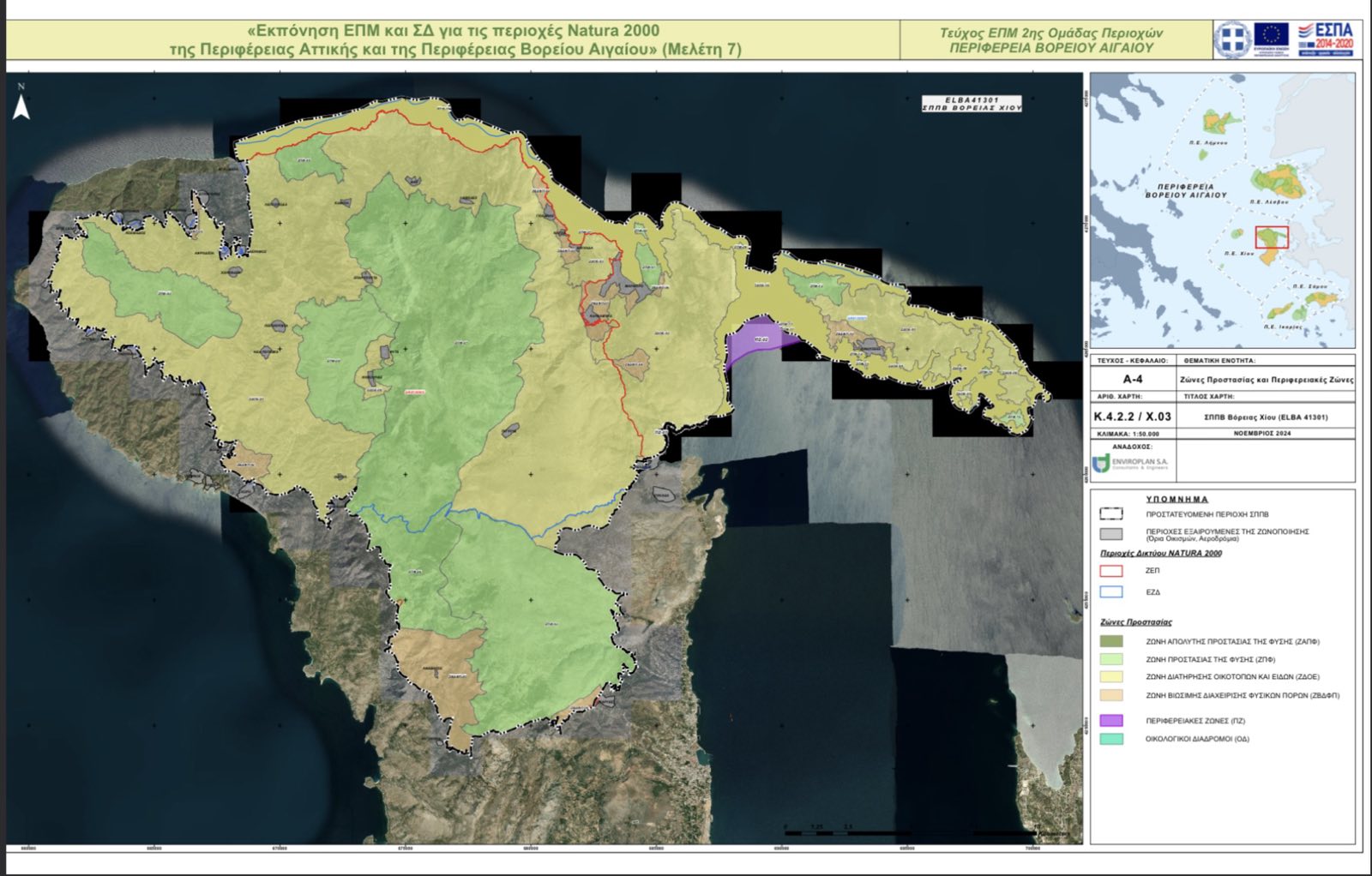The height and width of the screenshot is (876, 1372).
Task: Click the dashed-outline protected area legend symbol
Action: point(1111,514)
